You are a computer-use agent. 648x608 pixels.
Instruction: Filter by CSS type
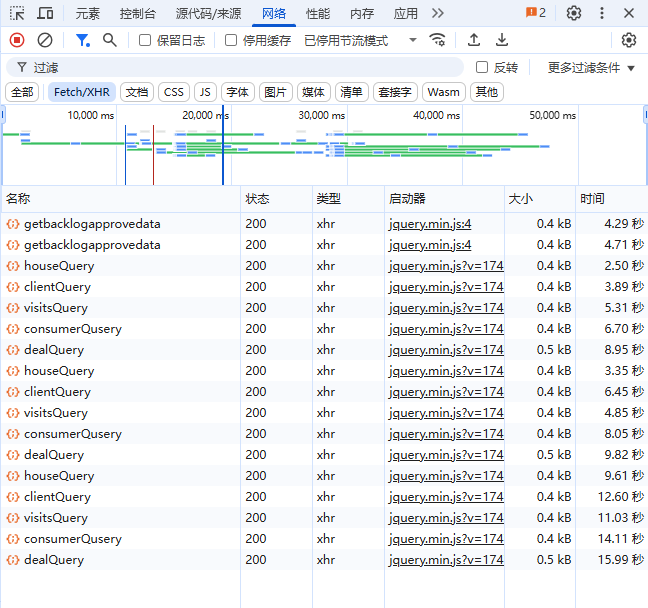[x=174, y=92]
